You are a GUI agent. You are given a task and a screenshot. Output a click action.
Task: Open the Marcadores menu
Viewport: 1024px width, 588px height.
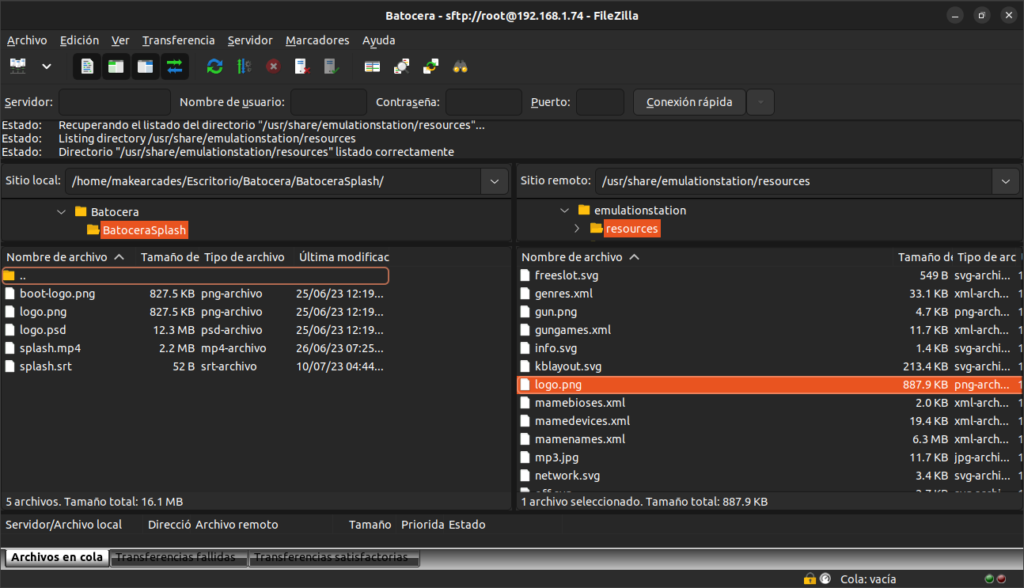tap(317, 41)
